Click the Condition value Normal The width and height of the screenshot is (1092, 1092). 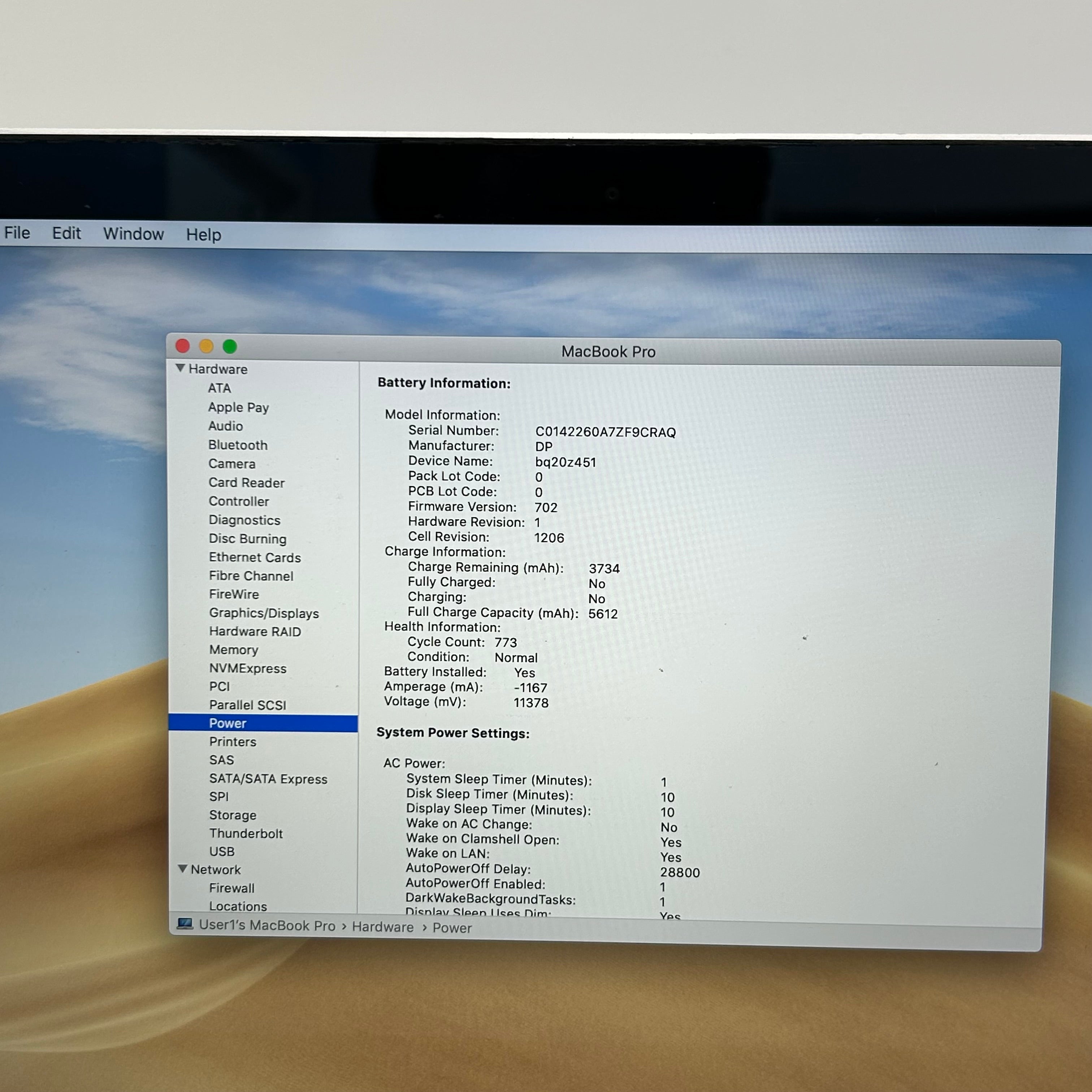[x=516, y=658]
